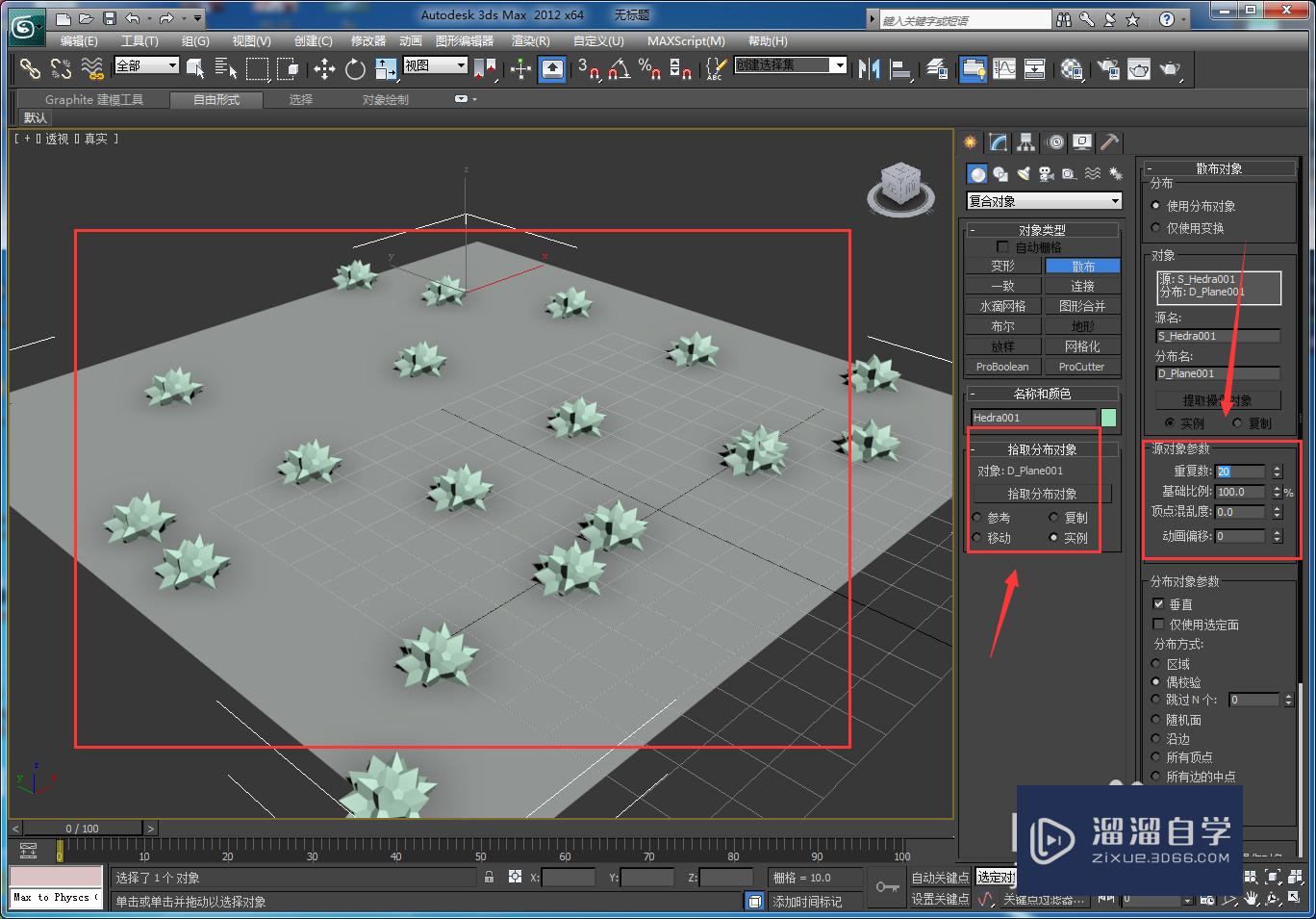
Task: Toggle the 3D Snaps button
Action: pos(588,68)
